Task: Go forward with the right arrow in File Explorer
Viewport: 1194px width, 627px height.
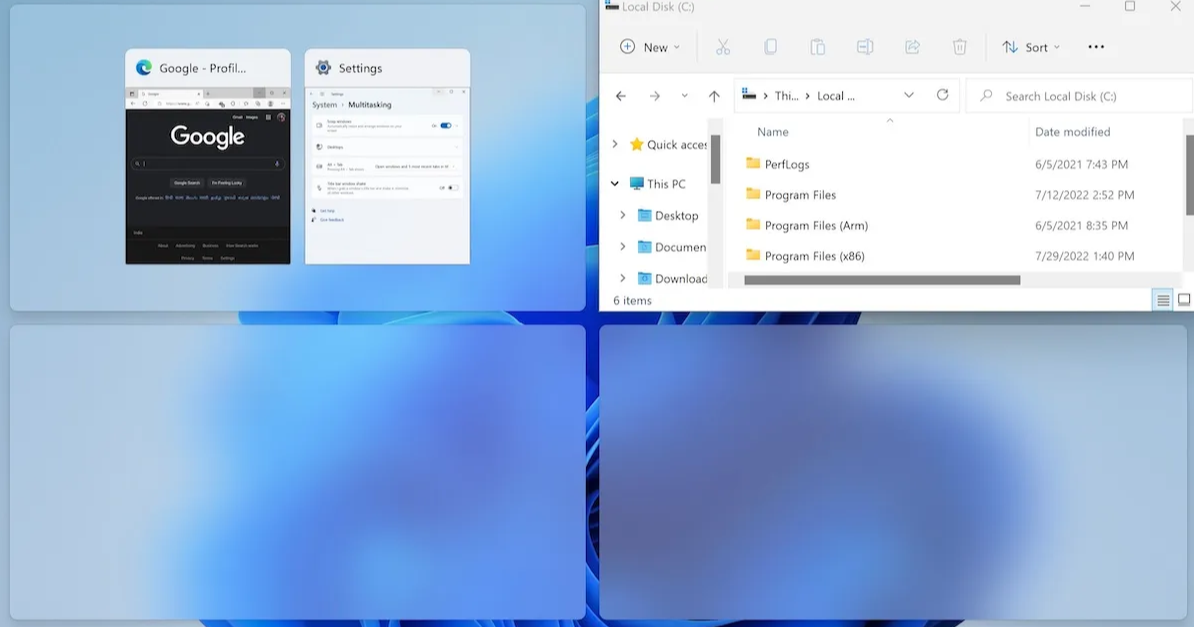Action: click(x=655, y=96)
